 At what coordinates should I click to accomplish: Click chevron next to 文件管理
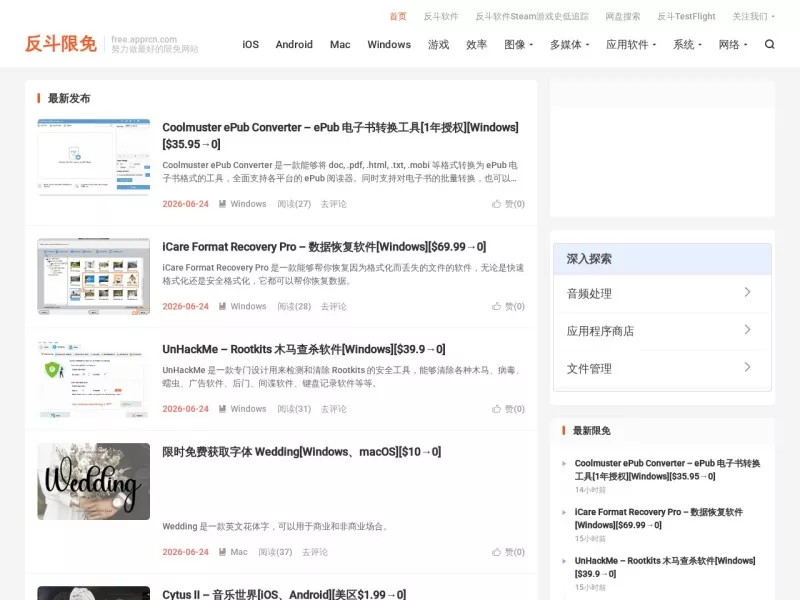747,367
